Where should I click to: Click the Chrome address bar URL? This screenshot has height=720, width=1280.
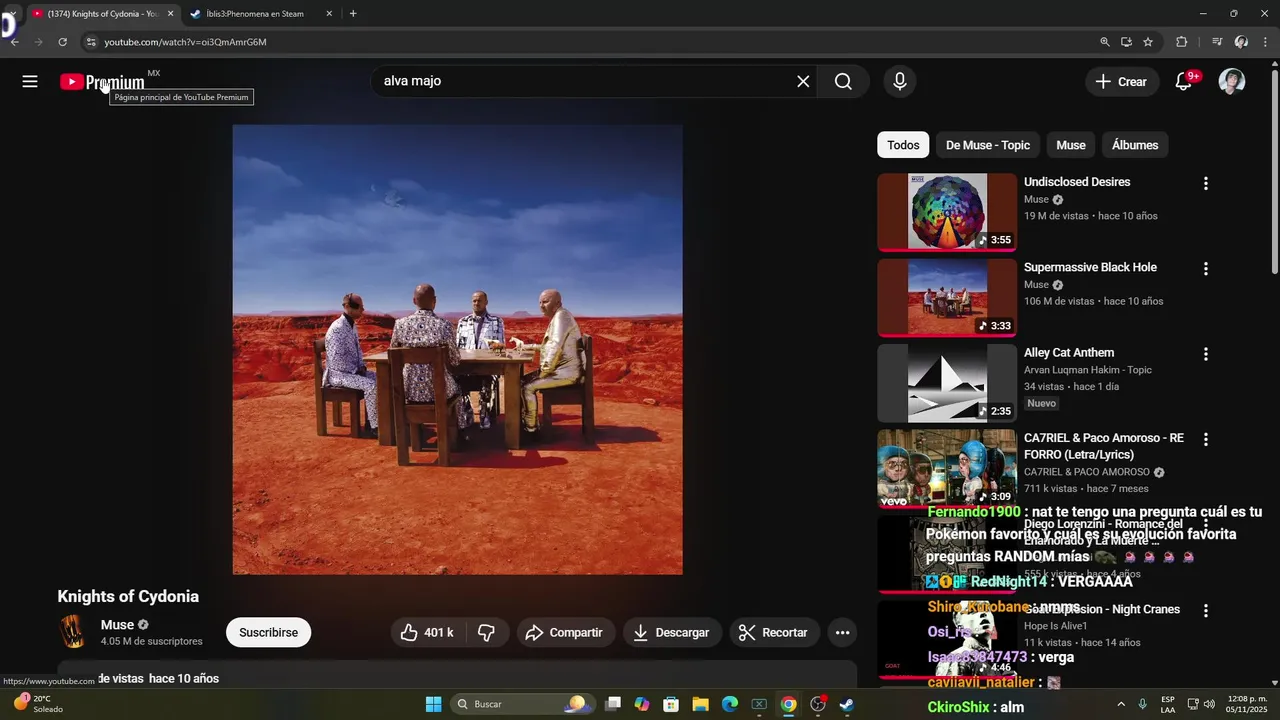click(x=185, y=42)
